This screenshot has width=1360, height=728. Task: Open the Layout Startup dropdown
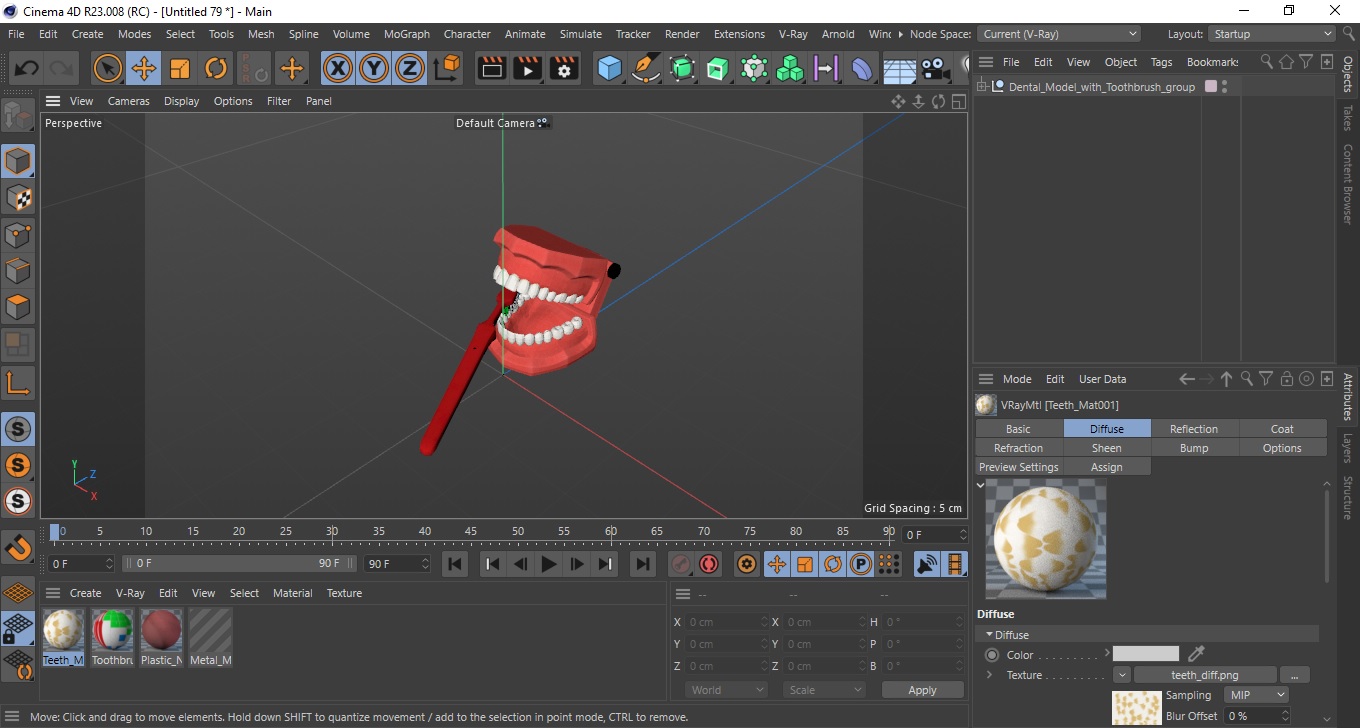[1271, 34]
